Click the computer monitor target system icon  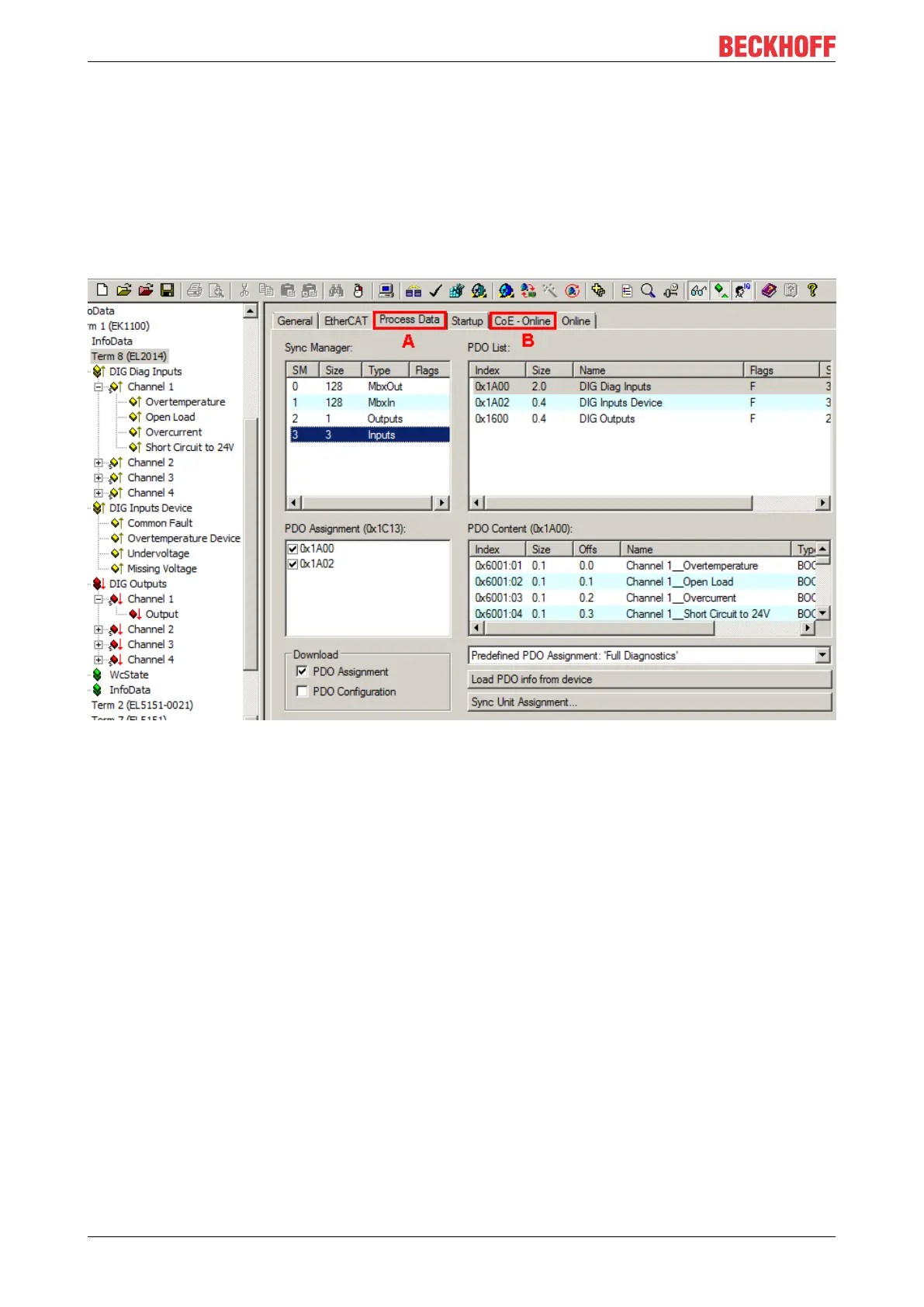coord(386,290)
